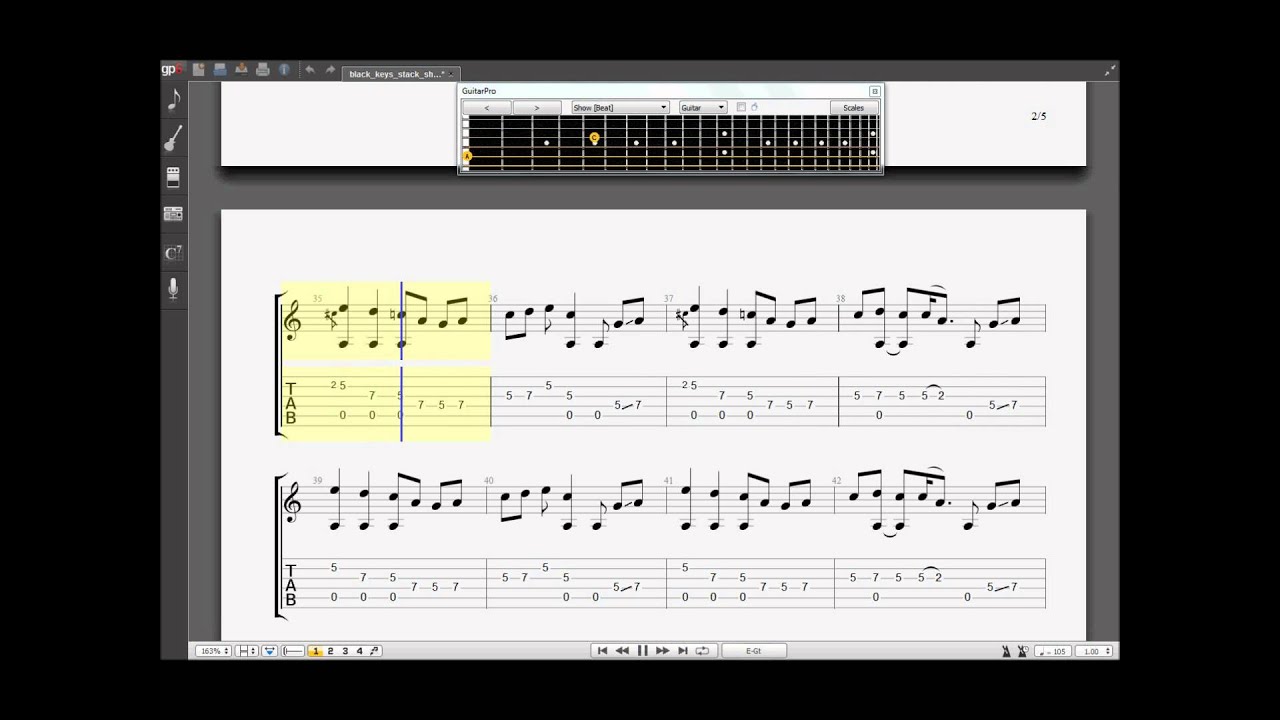Close the black_keys_stack_sh tab
Image resolution: width=1280 pixels, height=720 pixels.
[x=451, y=74]
